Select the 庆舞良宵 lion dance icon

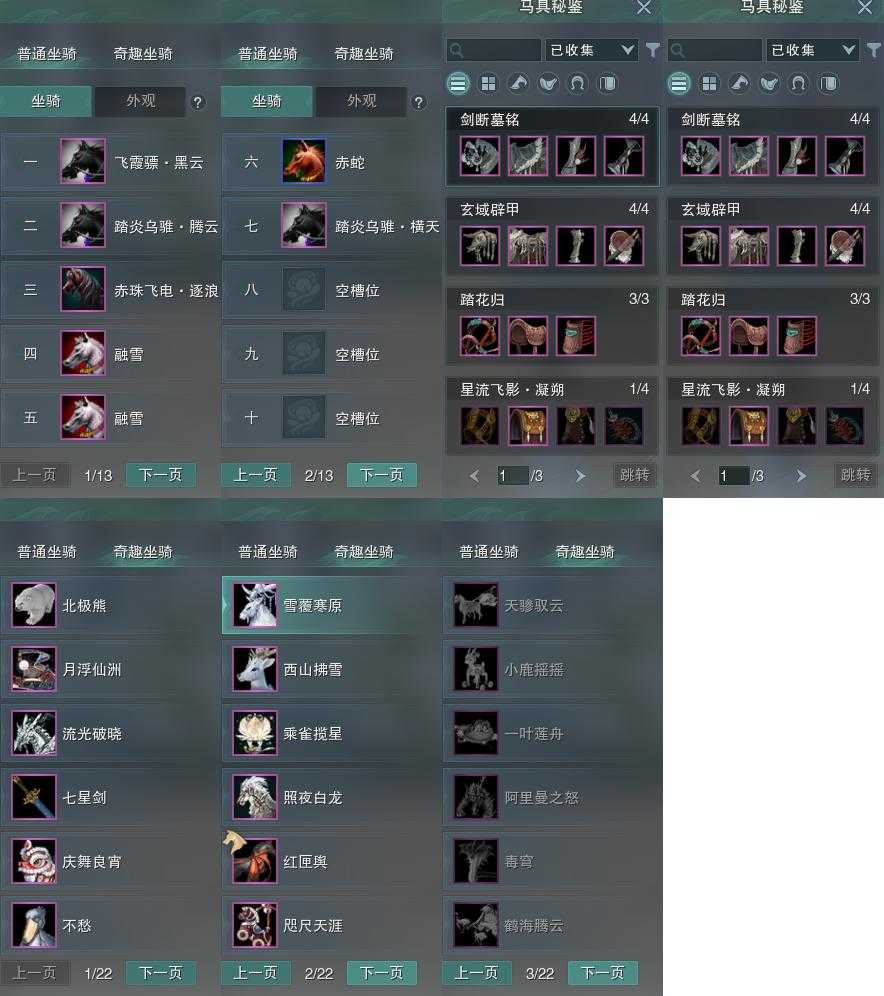click(34, 861)
